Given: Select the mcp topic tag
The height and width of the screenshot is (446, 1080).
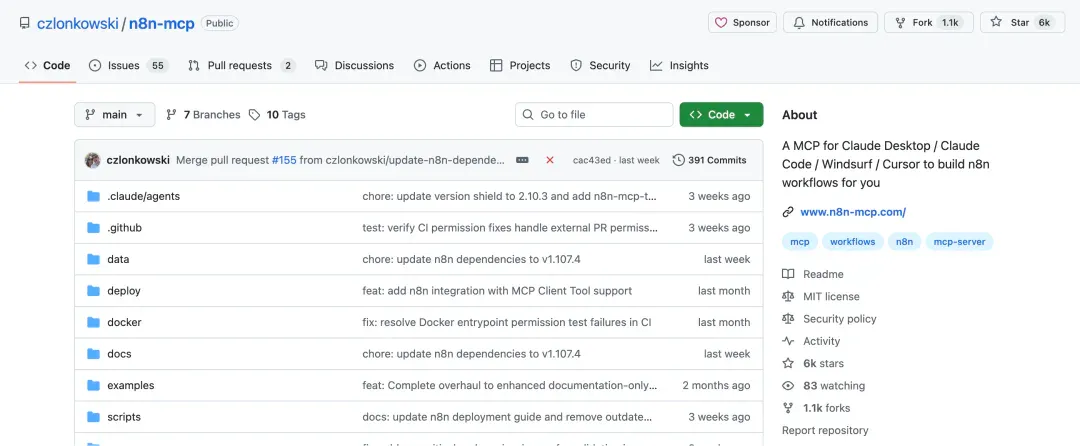Looking at the screenshot, I should 800,242.
